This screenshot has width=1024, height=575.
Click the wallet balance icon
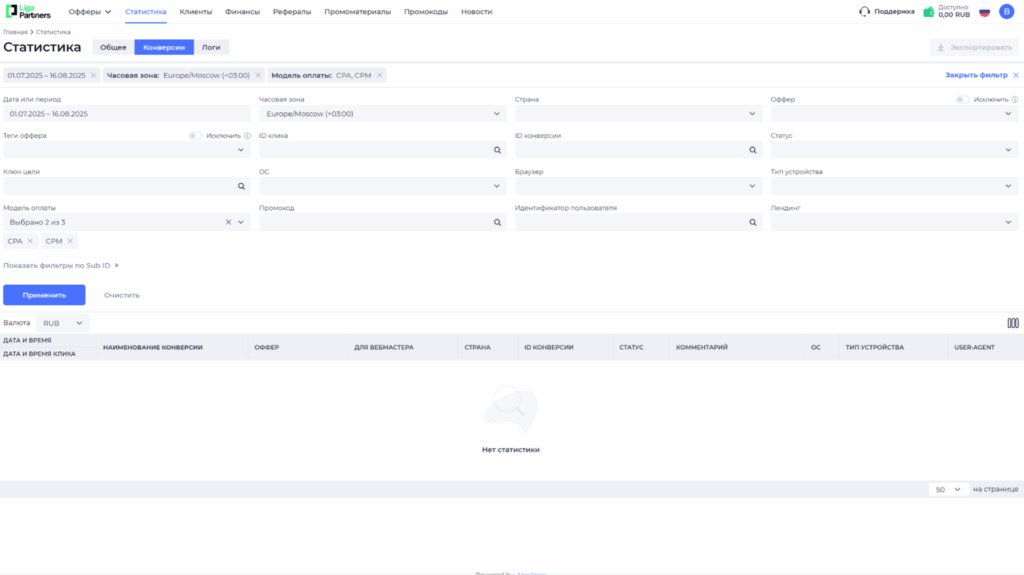coord(929,12)
